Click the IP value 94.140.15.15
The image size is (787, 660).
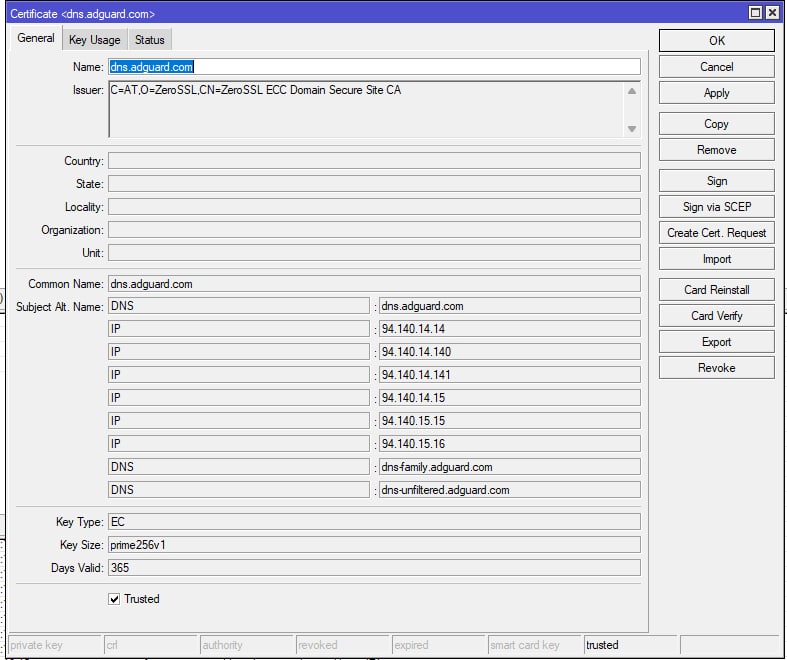click(509, 421)
